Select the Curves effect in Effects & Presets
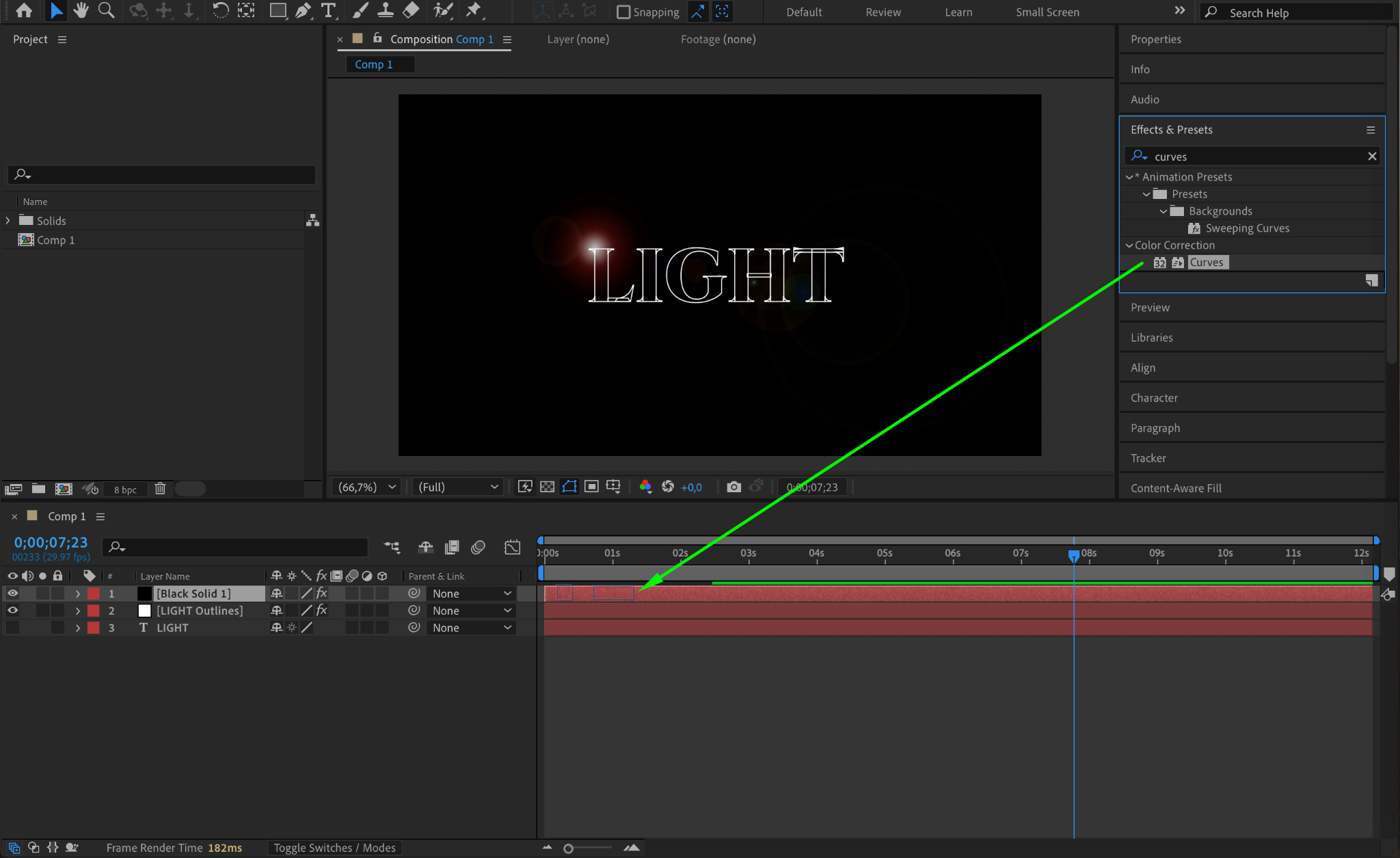The image size is (1400, 858). click(1206, 263)
